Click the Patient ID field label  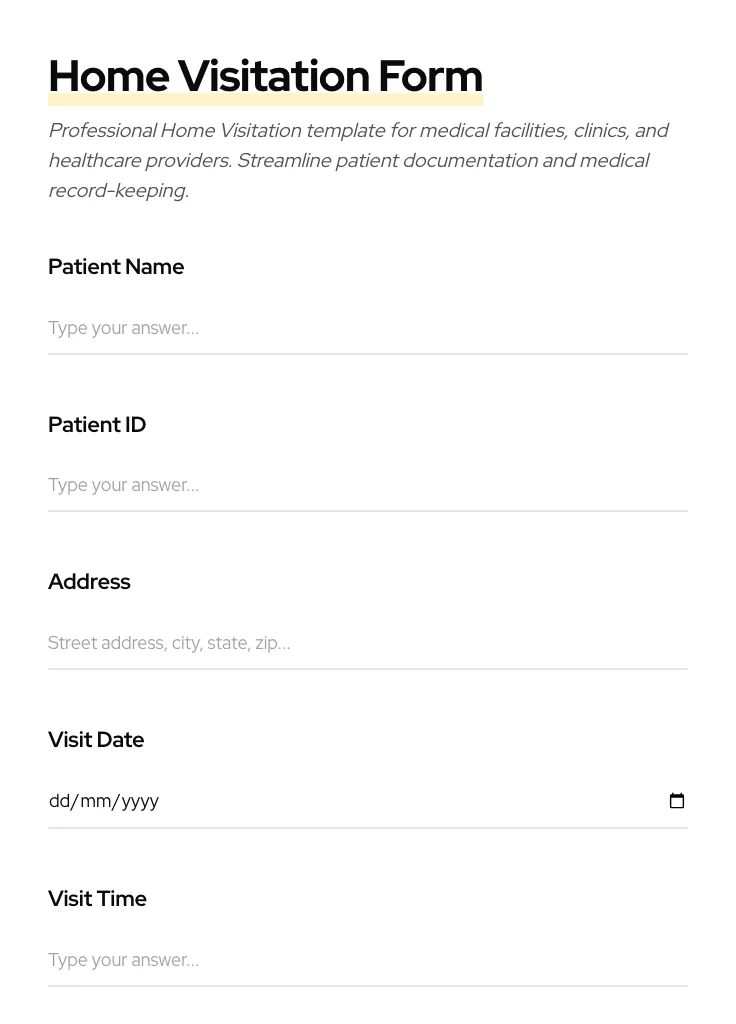(x=97, y=425)
